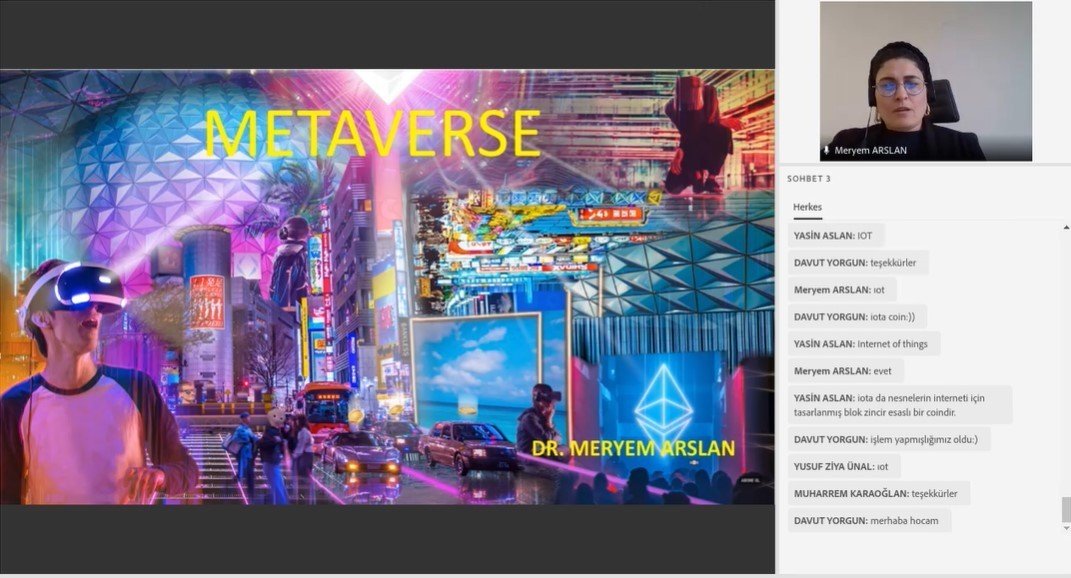
Task: Click YASİN ASLAN's IOT message at top
Action: pos(835,234)
